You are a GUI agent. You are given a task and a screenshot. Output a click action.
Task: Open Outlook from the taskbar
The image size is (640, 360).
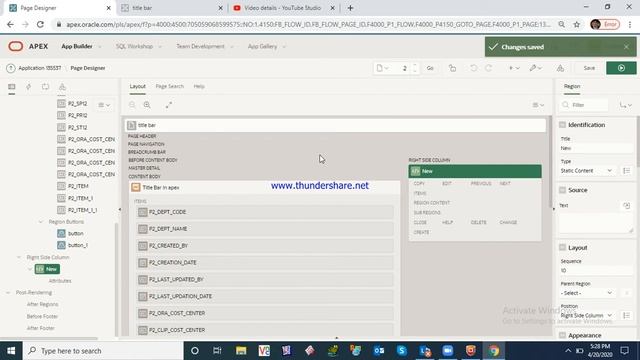tap(379, 351)
